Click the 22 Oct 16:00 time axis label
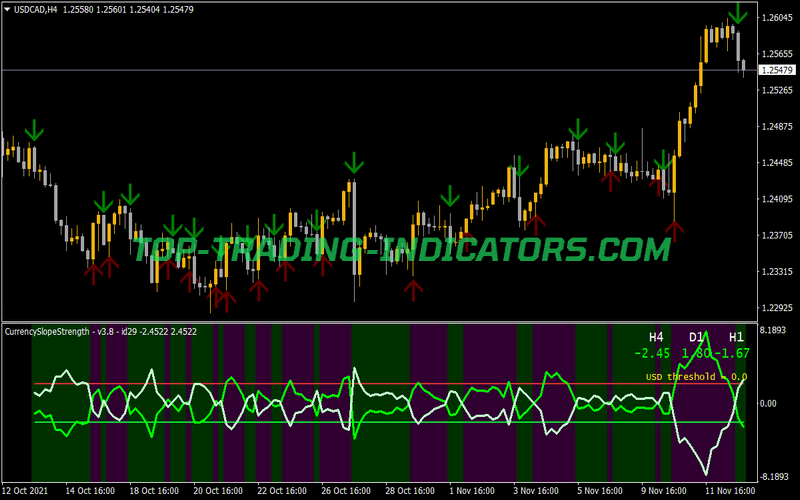800x500 pixels. (x=282, y=491)
